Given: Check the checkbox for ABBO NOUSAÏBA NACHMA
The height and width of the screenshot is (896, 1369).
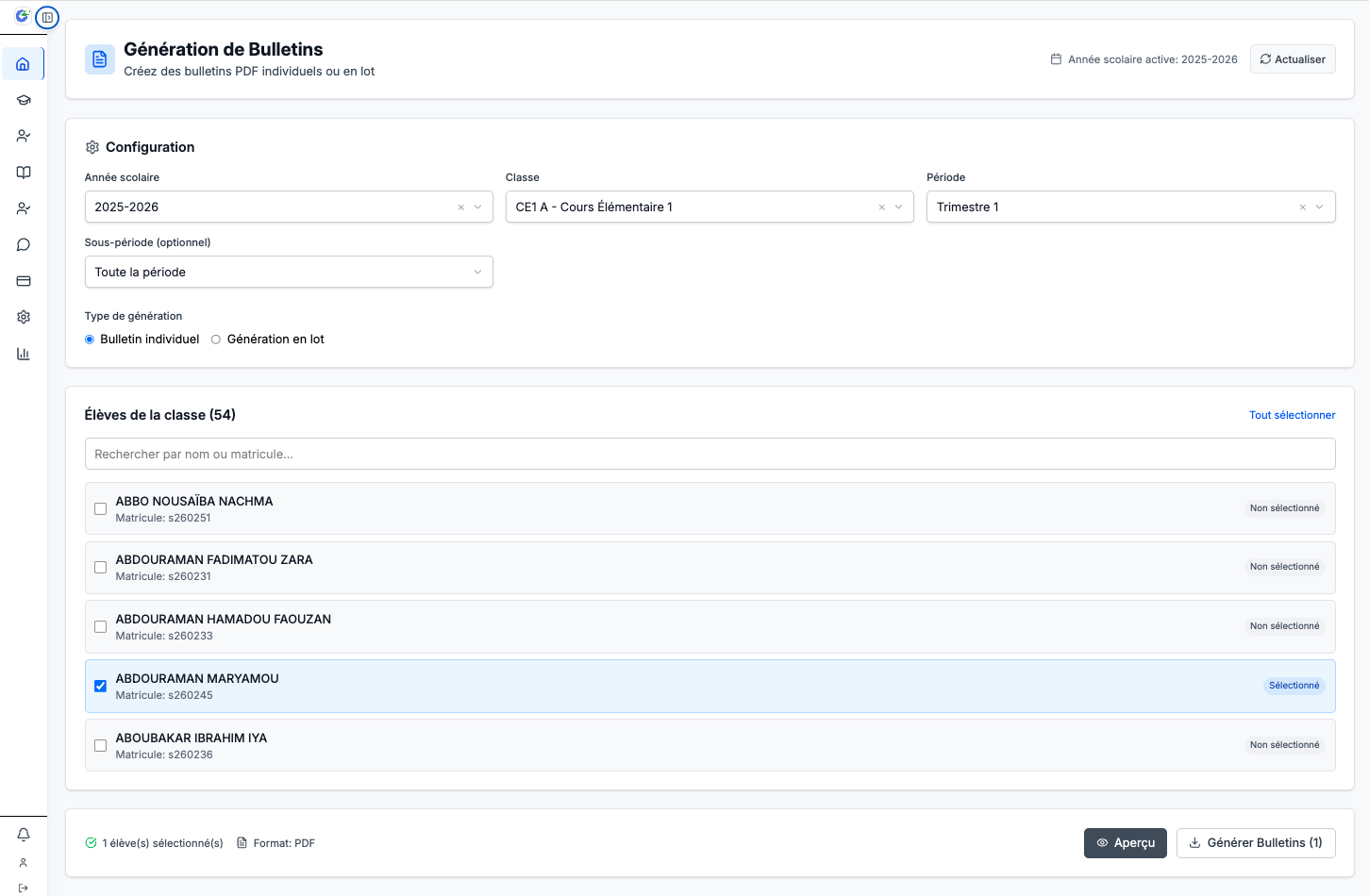Looking at the screenshot, I should (100, 508).
